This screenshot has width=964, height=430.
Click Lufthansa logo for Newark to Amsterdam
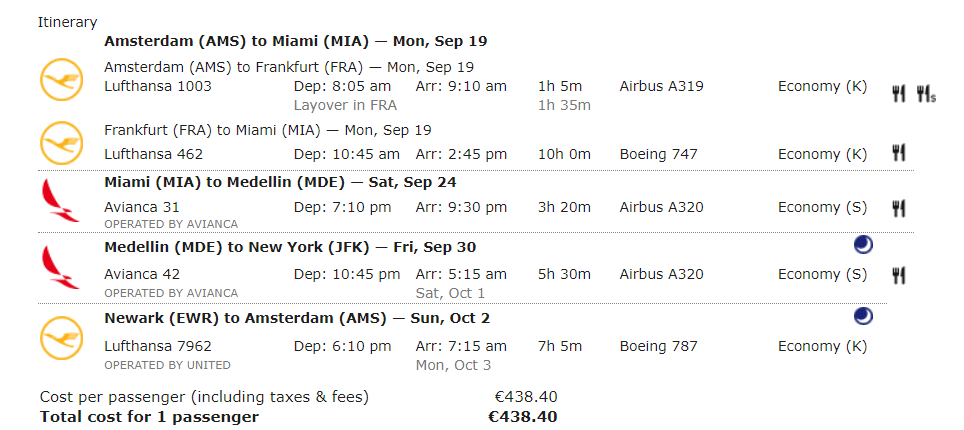coord(61,338)
